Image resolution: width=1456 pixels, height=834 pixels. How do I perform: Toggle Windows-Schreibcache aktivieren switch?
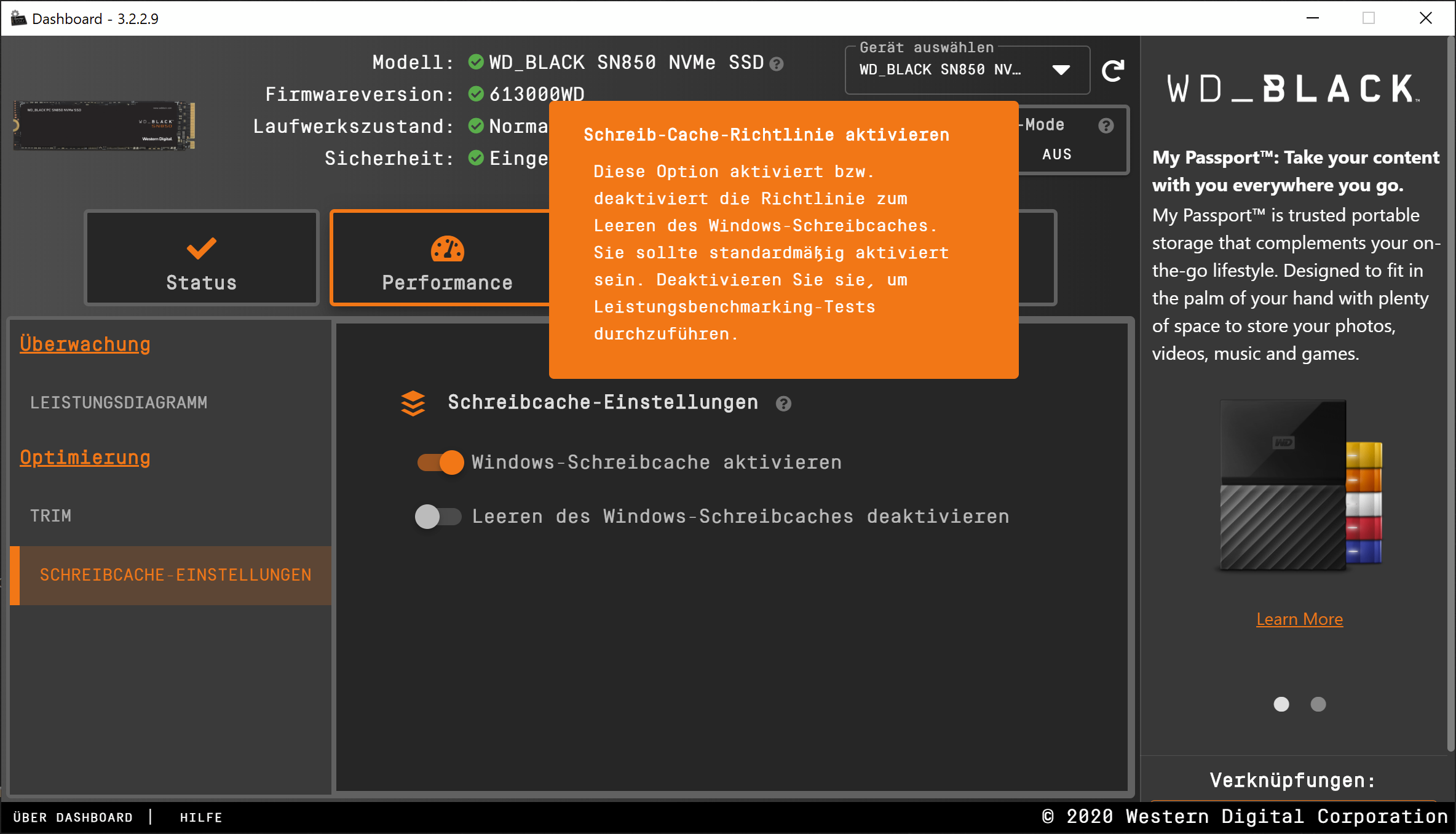pyautogui.click(x=440, y=463)
